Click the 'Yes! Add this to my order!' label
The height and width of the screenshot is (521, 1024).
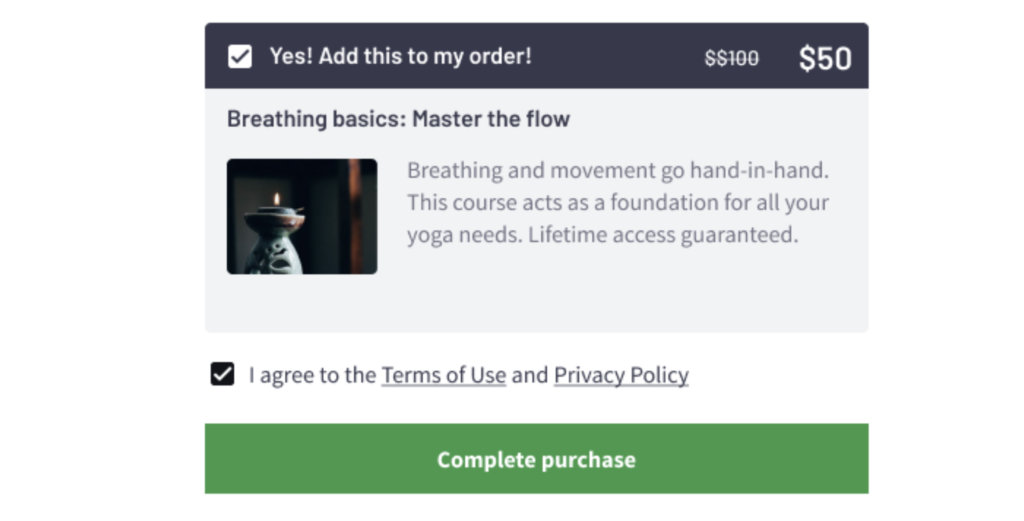(x=400, y=56)
